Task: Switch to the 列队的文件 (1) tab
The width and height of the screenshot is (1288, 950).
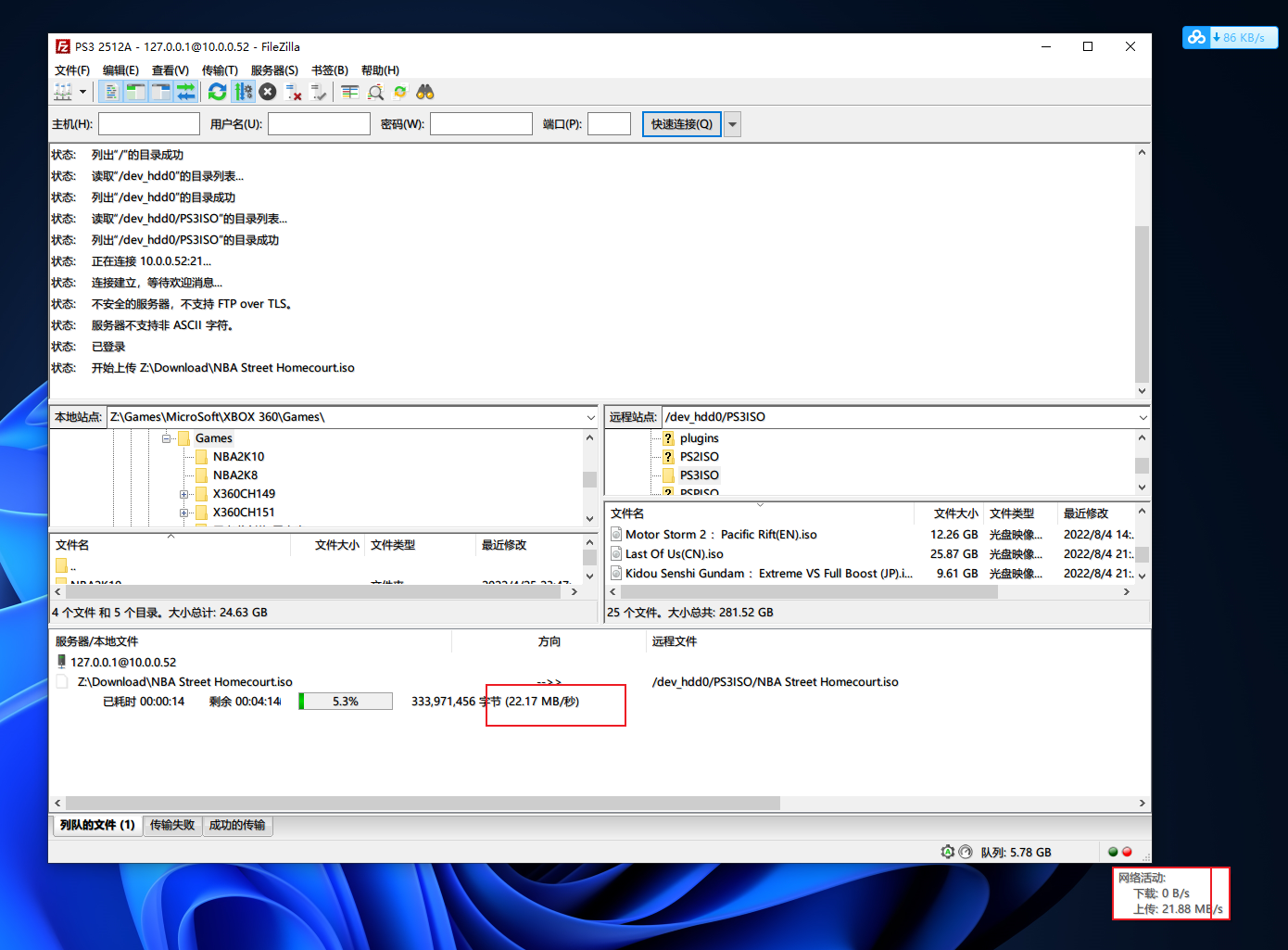Action: (x=97, y=825)
